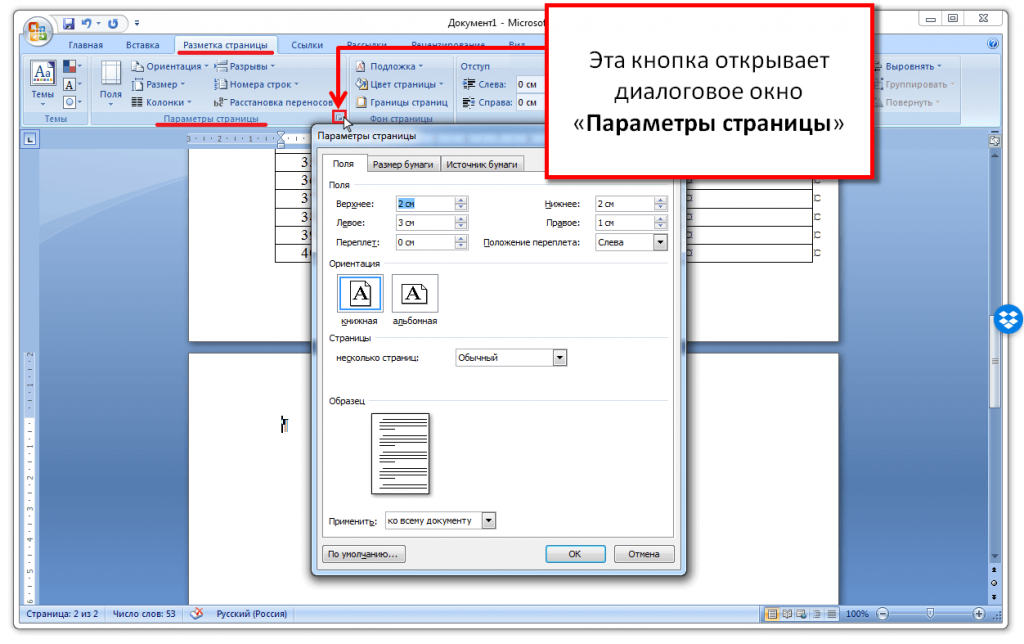Click the zoom out minus icon
Image resolution: width=1024 pixels, height=644 pixels.
point(883,613)
